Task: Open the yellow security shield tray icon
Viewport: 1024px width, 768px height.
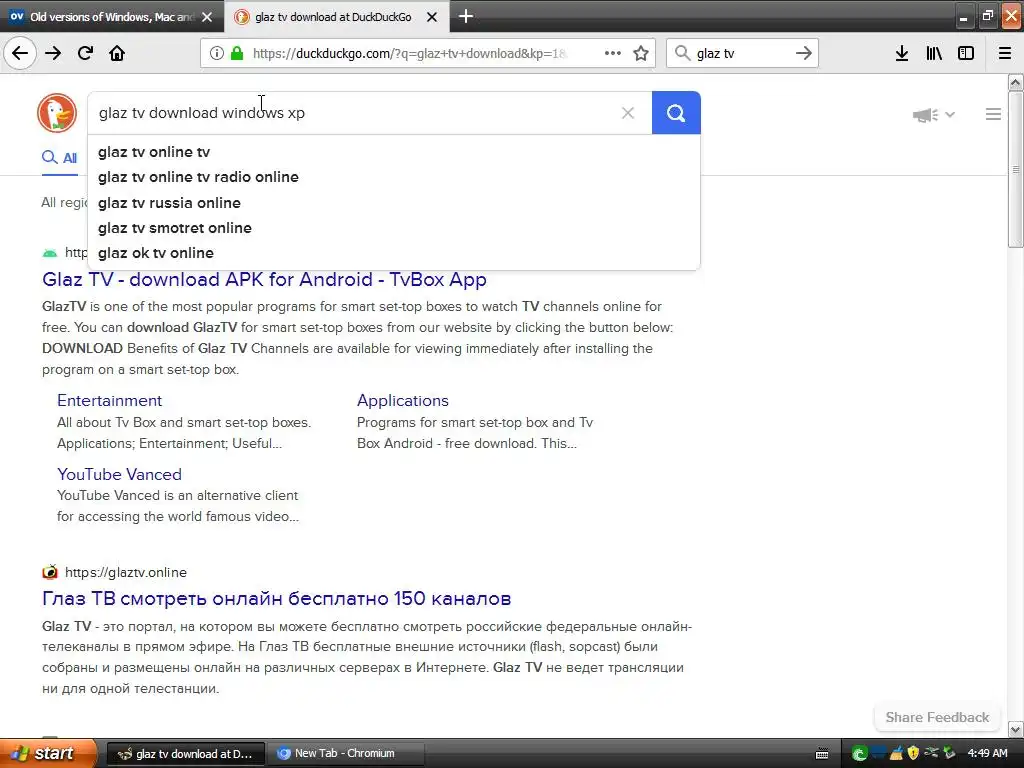Action: click(913, 754)
